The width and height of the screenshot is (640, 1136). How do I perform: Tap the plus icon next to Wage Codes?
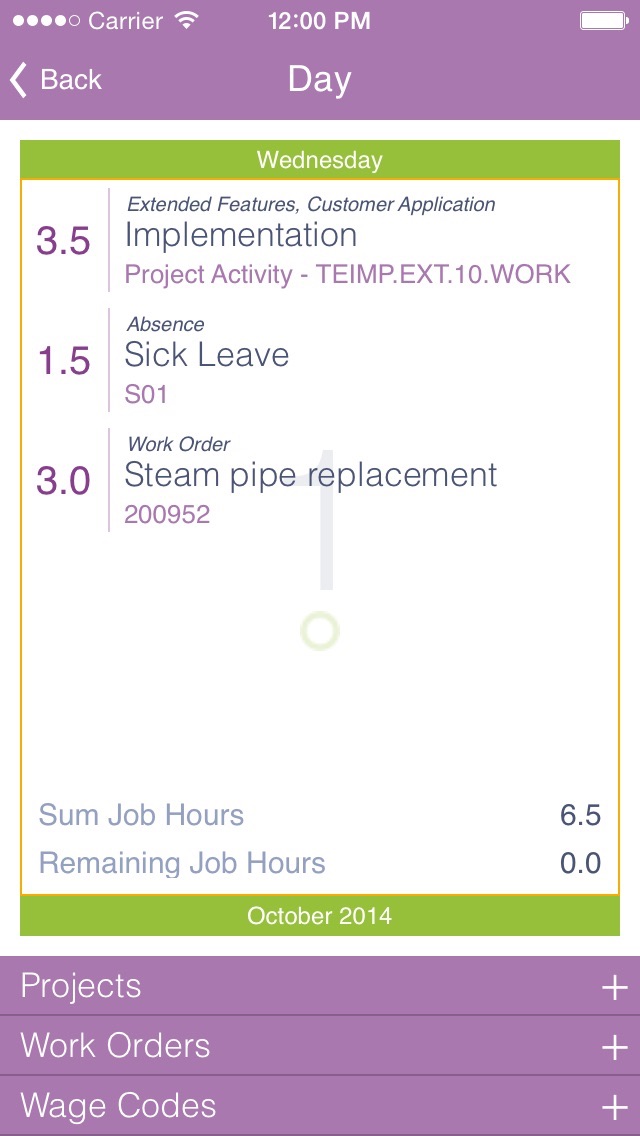(614, 1106)
